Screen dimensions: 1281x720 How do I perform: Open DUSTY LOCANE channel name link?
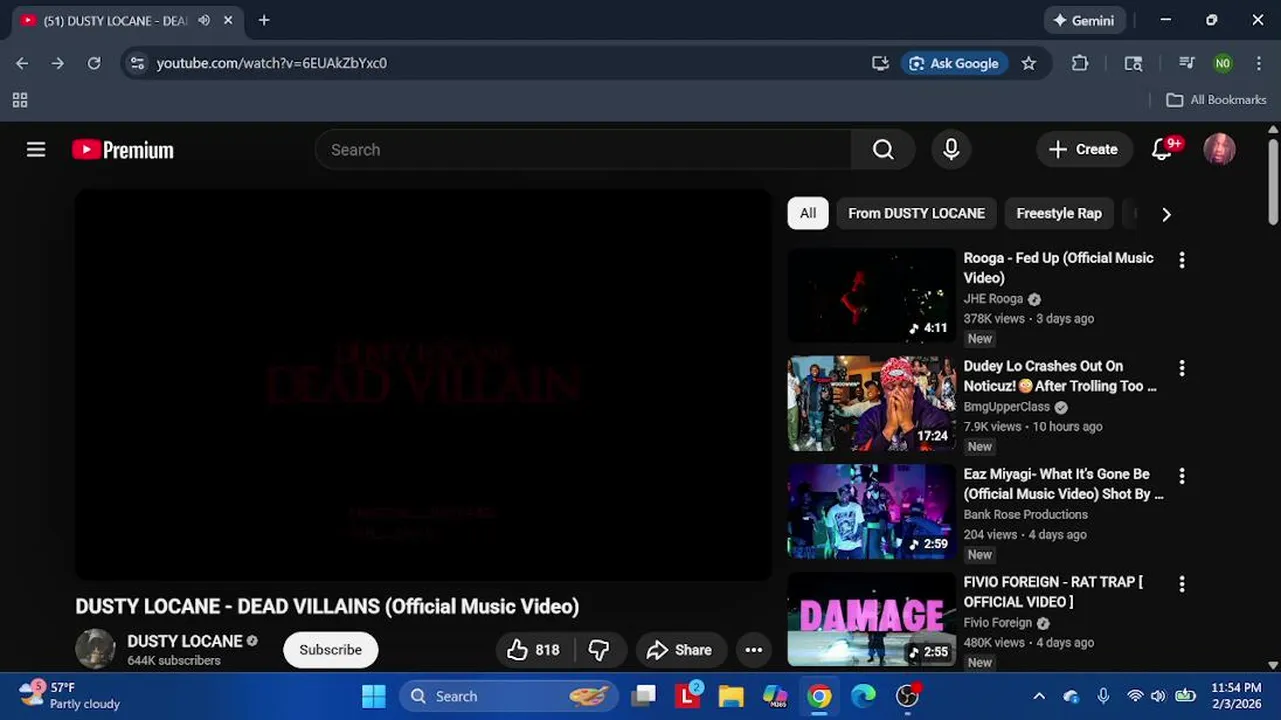(185, 641)
